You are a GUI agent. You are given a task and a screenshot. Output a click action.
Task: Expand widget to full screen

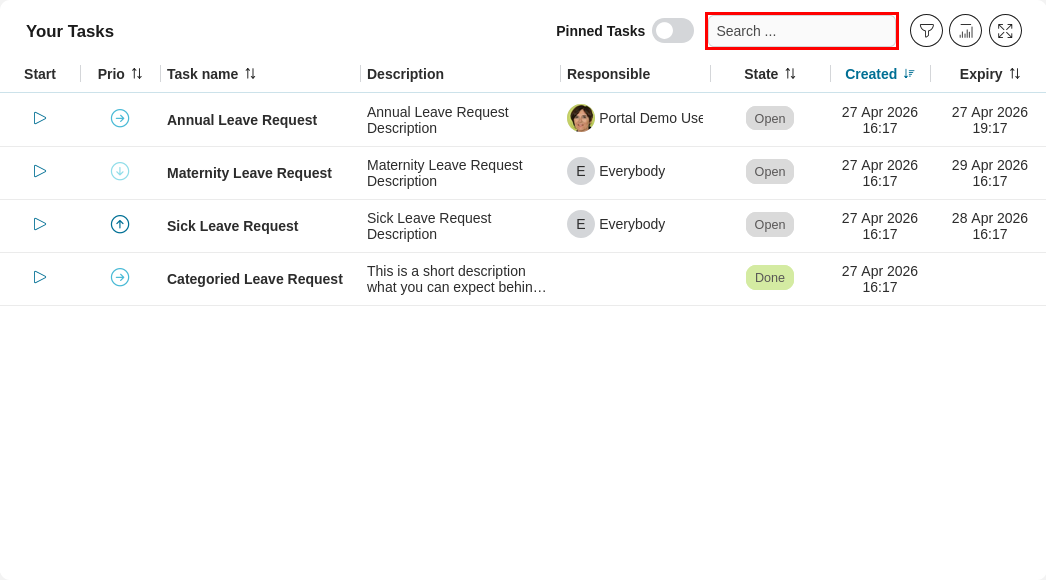(x=1005, y=31)
